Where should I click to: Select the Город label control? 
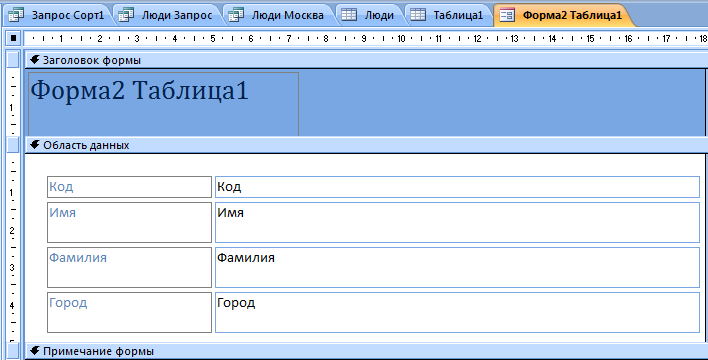click(129, 313)
